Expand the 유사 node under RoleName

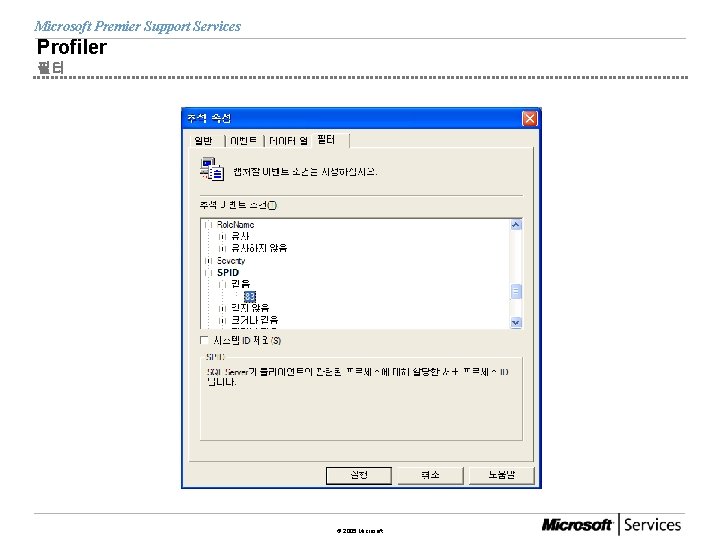point(223,236)
